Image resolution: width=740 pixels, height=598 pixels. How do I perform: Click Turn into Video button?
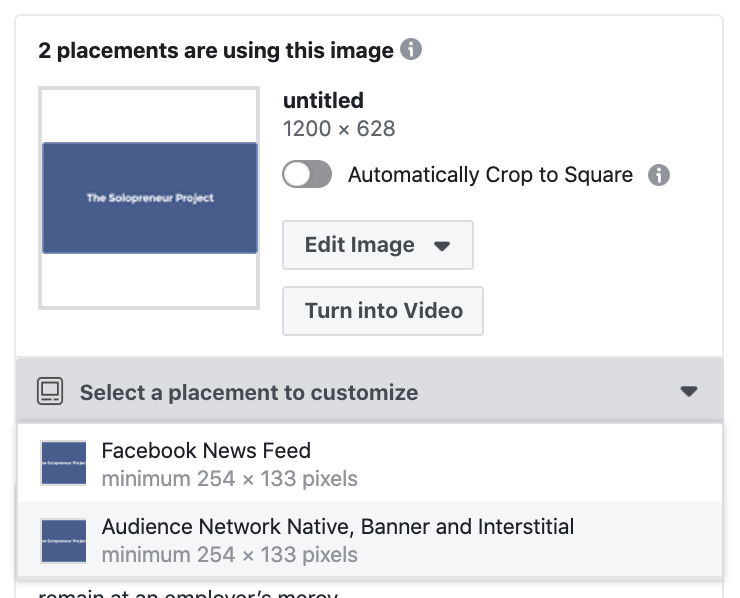383,311
